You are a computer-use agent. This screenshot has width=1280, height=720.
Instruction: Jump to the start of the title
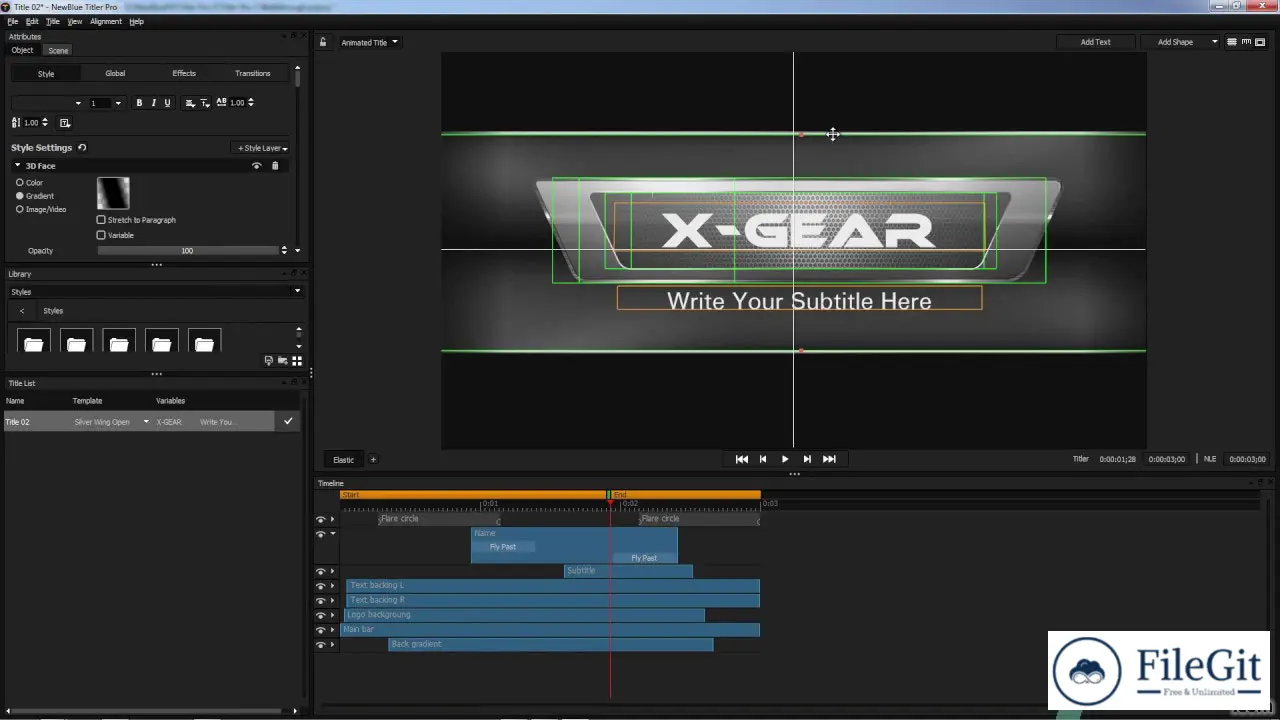742,459
